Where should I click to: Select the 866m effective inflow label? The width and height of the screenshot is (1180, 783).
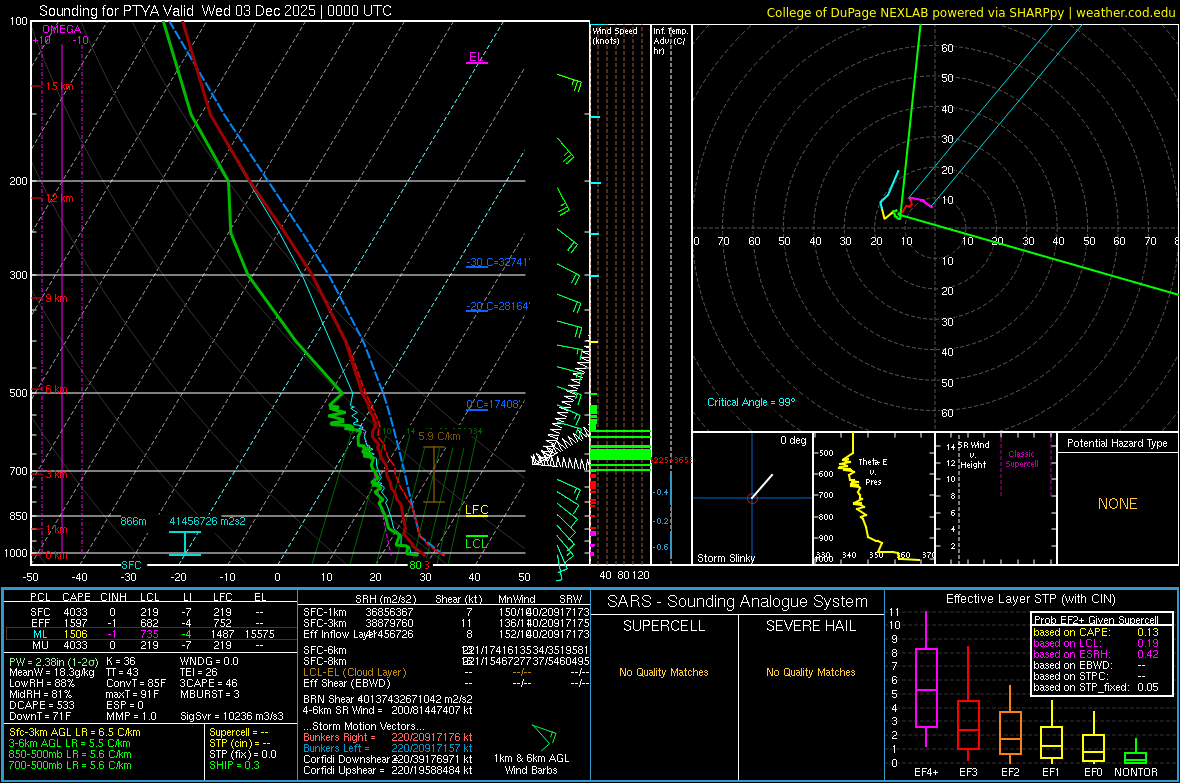pos(133,521)
